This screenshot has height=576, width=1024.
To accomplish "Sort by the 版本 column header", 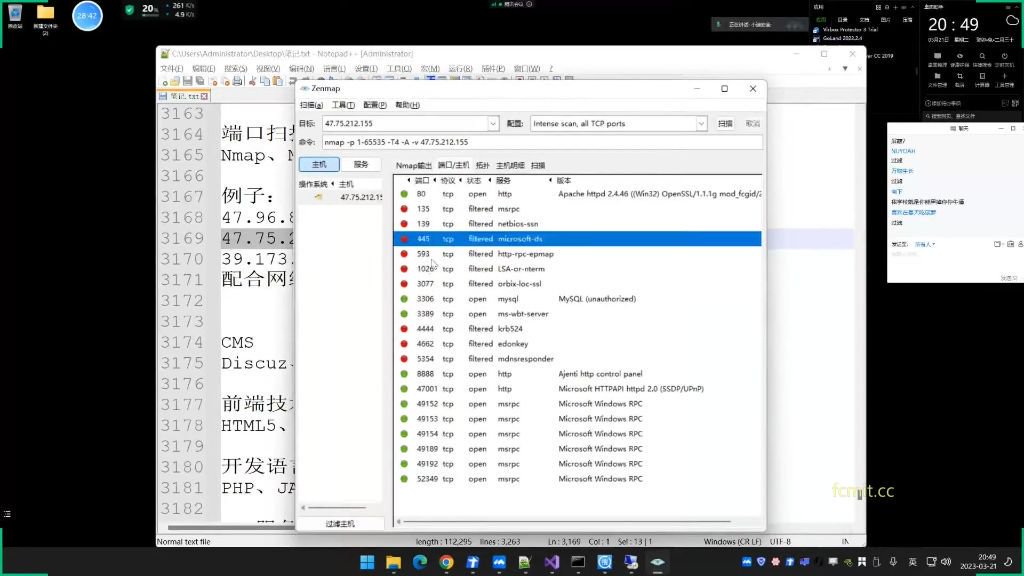I will click(x=564, y=180).
